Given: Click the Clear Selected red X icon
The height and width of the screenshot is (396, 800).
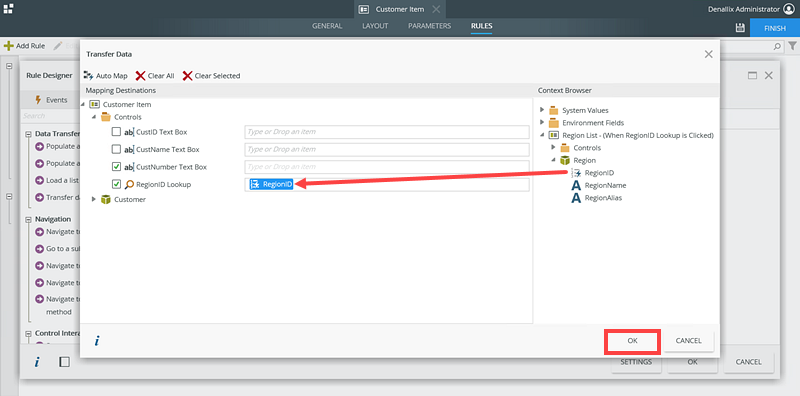Looking at the screenshot, I should click(x=187, y=76).
